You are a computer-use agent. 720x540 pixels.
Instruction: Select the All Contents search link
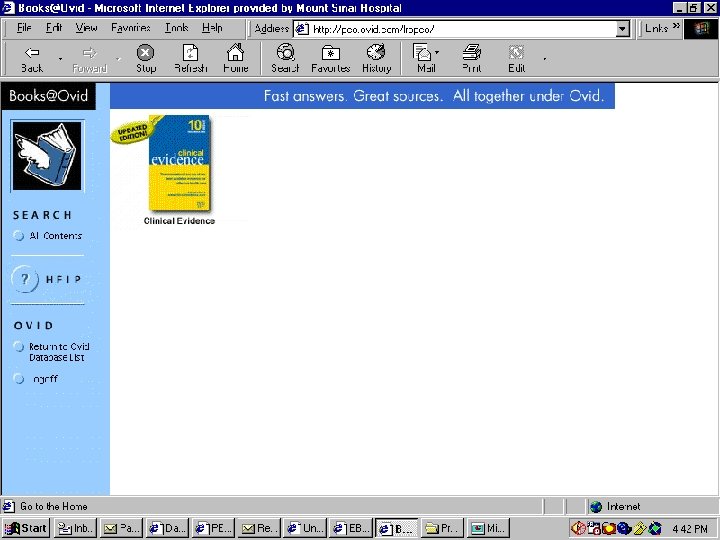click(x=55, y=236)
